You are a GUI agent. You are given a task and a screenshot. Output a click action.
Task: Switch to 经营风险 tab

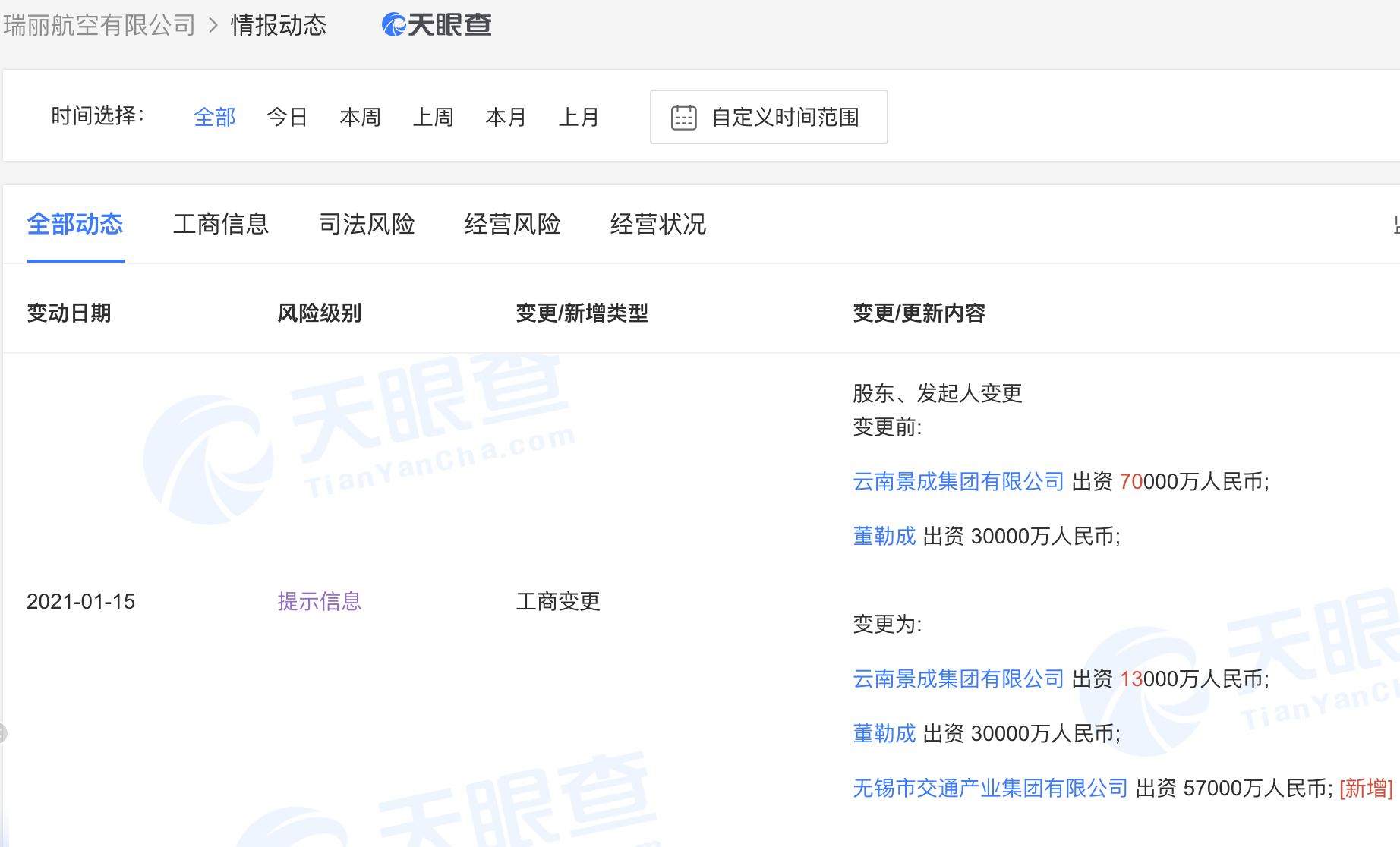[512, 224]
